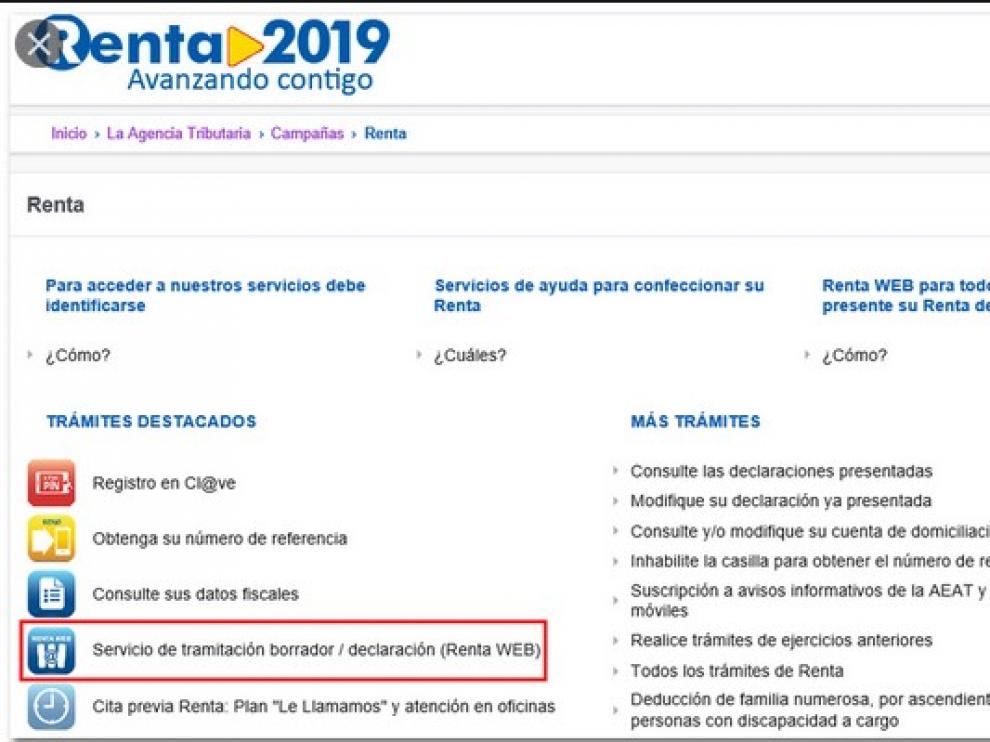Click the Consulte sus datos fiscales document icon

[51, 594]
